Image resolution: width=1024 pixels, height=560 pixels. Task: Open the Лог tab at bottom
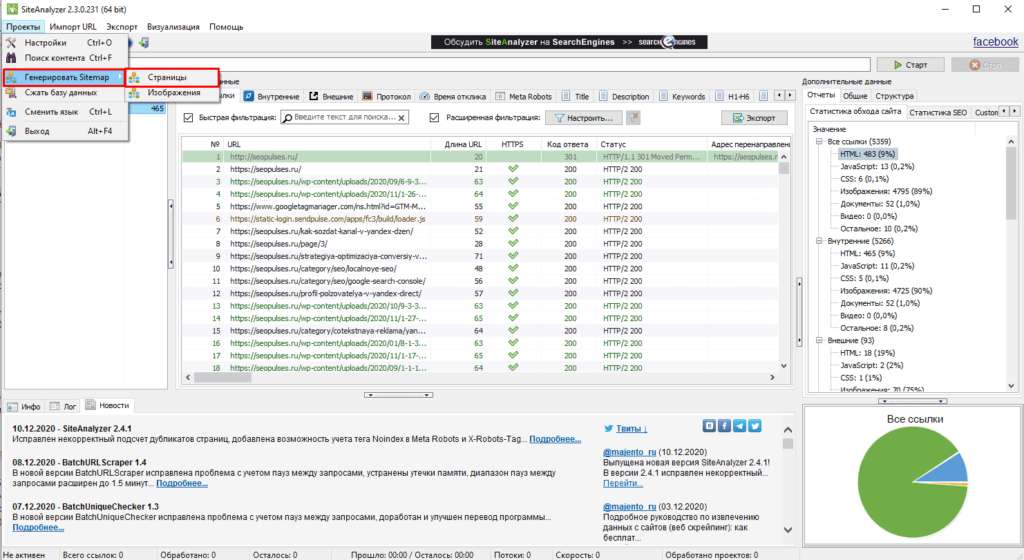click(x=63, y=406)
